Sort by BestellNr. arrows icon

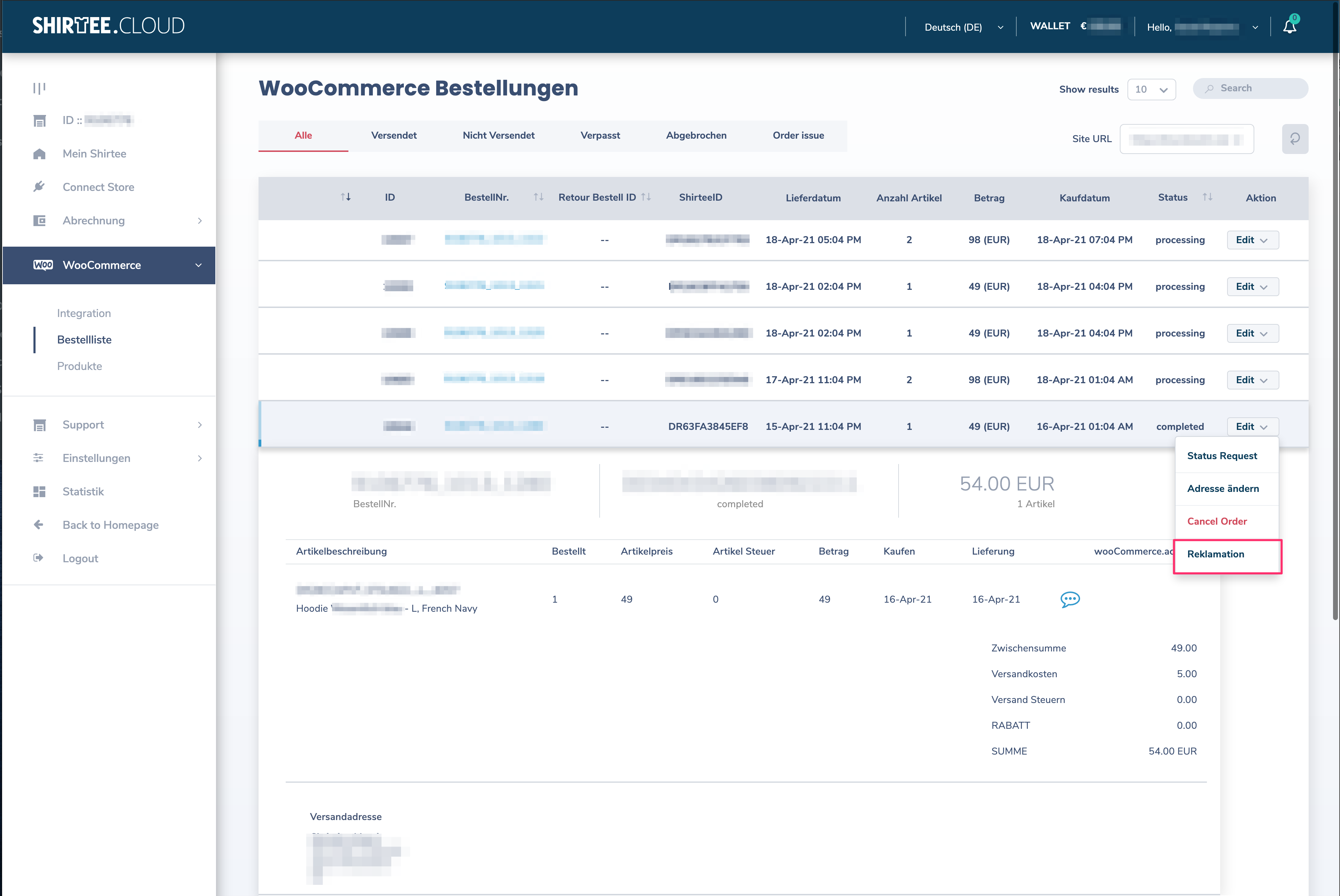pyautogui.click(x=538, y=197)
